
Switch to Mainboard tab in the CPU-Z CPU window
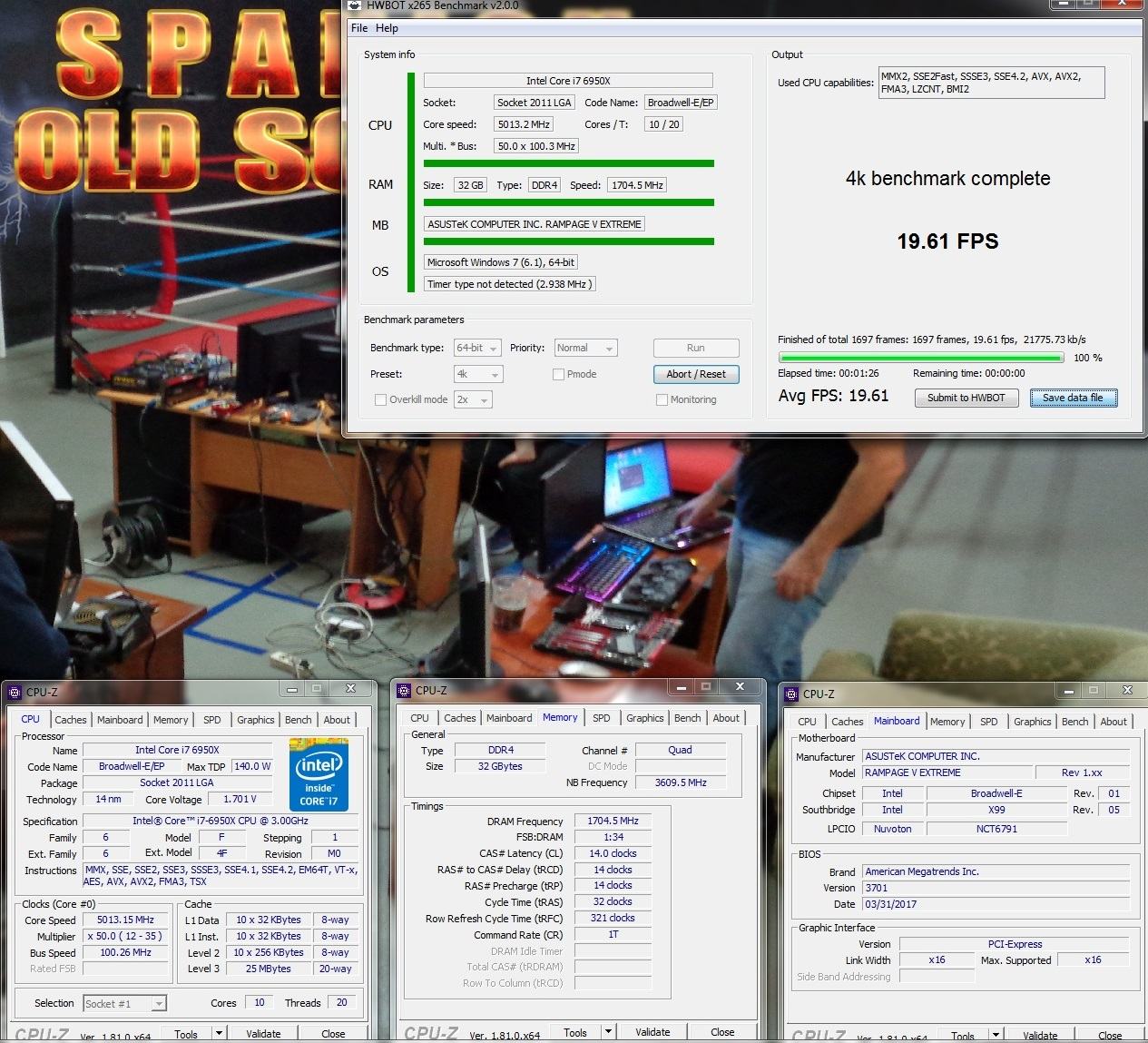120,720
